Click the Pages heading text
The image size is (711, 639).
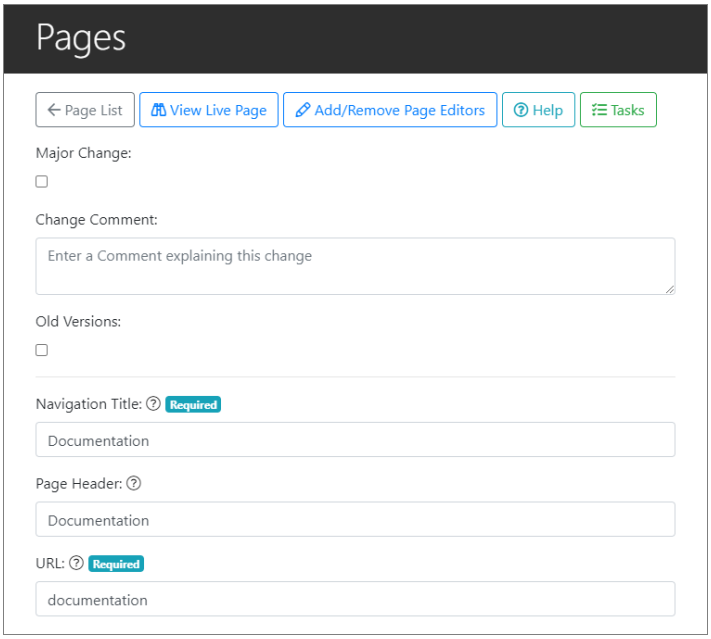(81, 38)
